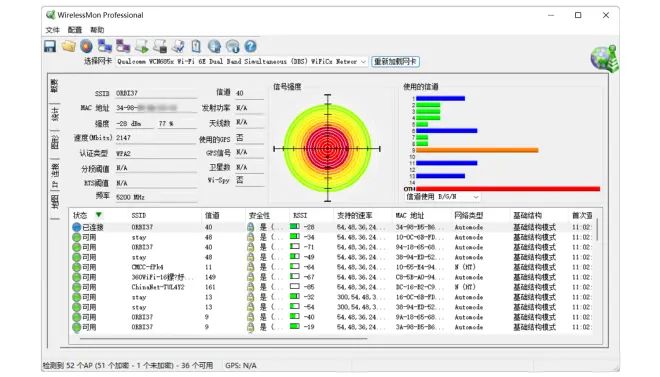Screen dimensions: 660x377
Task: Select the CMCC network SSID in the list
Action: pos(147,267)
